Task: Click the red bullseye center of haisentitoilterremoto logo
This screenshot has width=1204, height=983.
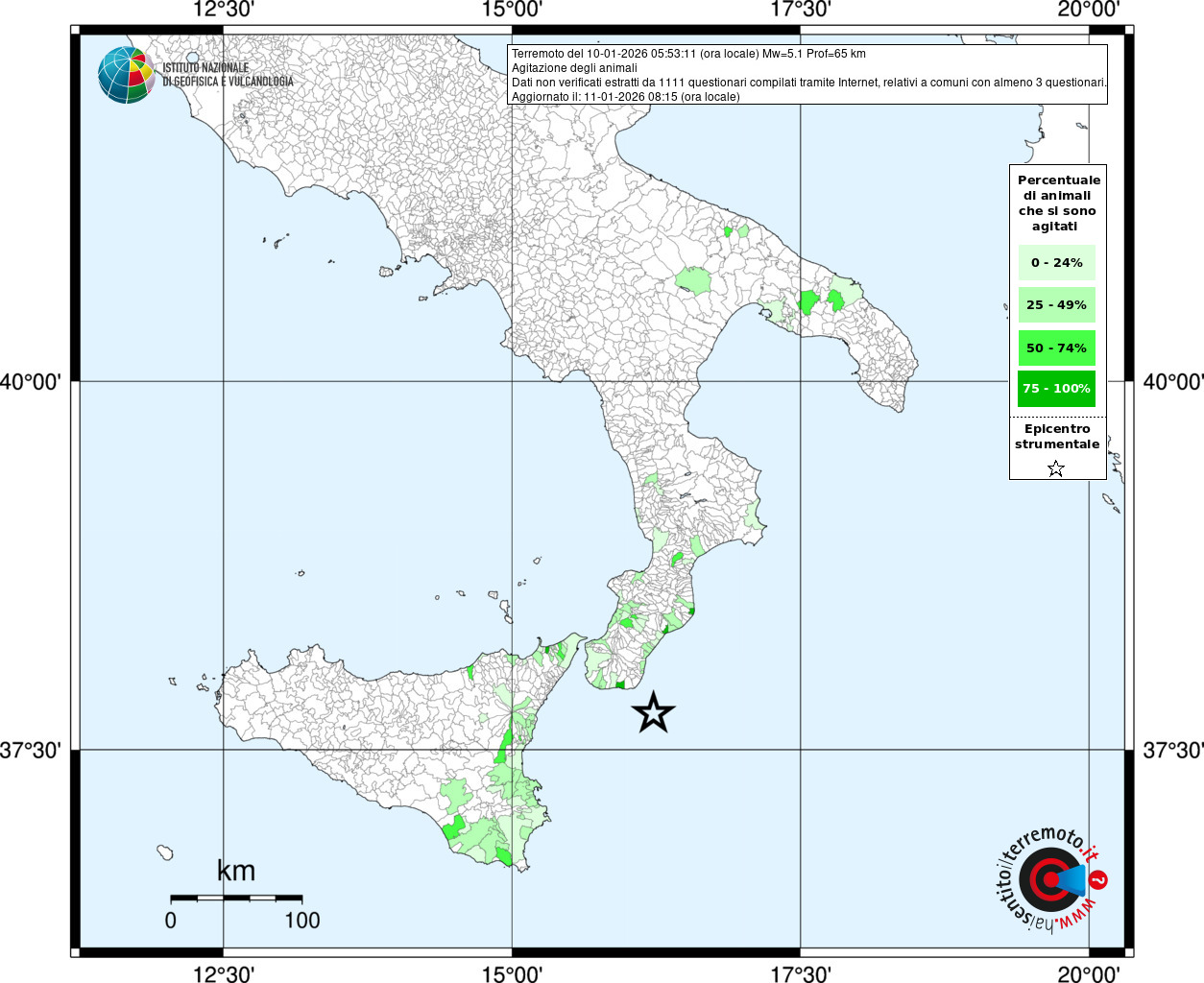Action: pyautogui.click(x=1048, y=879)
